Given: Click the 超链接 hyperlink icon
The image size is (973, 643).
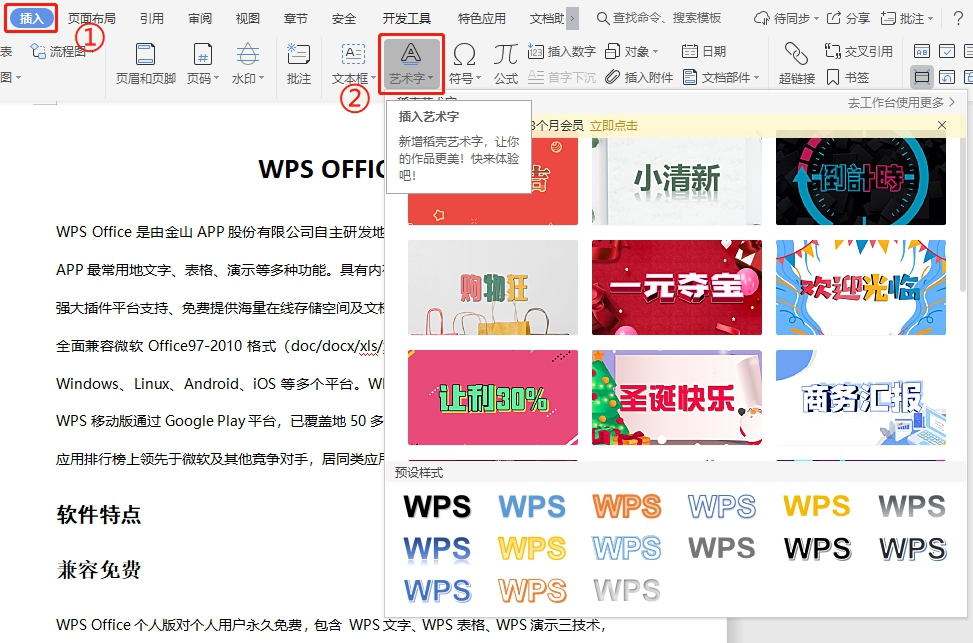Looking at the screenshot, I should coord(796,55).
